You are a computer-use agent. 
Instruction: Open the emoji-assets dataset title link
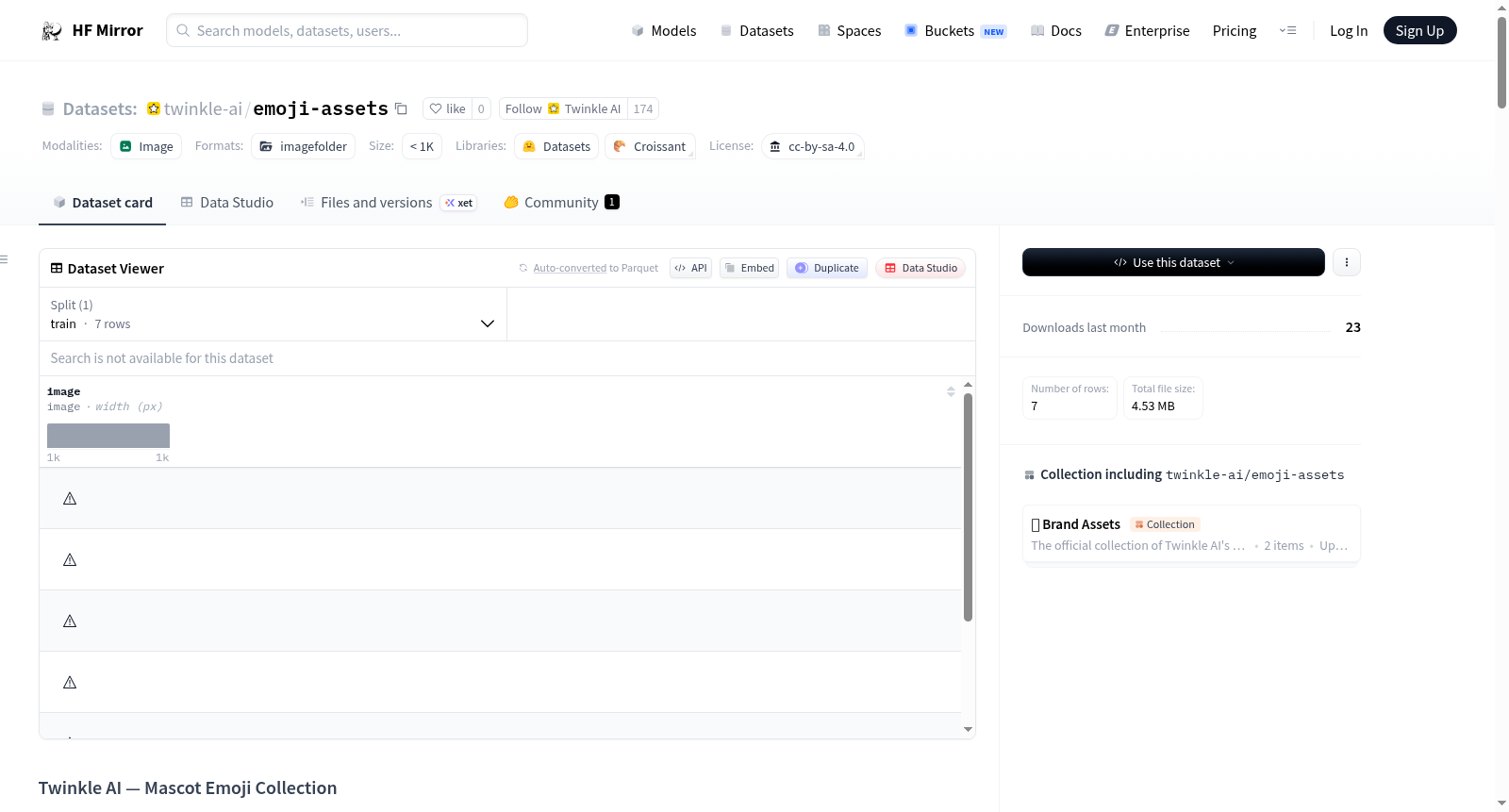point(321,108)
